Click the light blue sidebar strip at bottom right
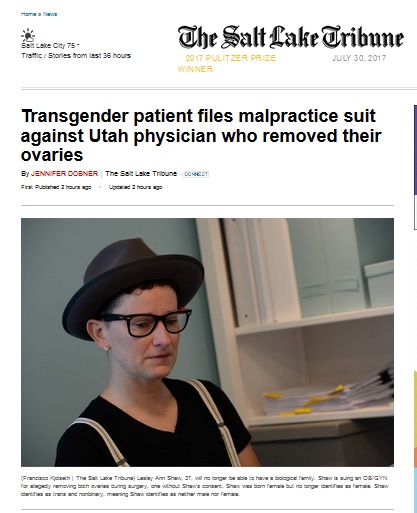 (x=415, y=490)
